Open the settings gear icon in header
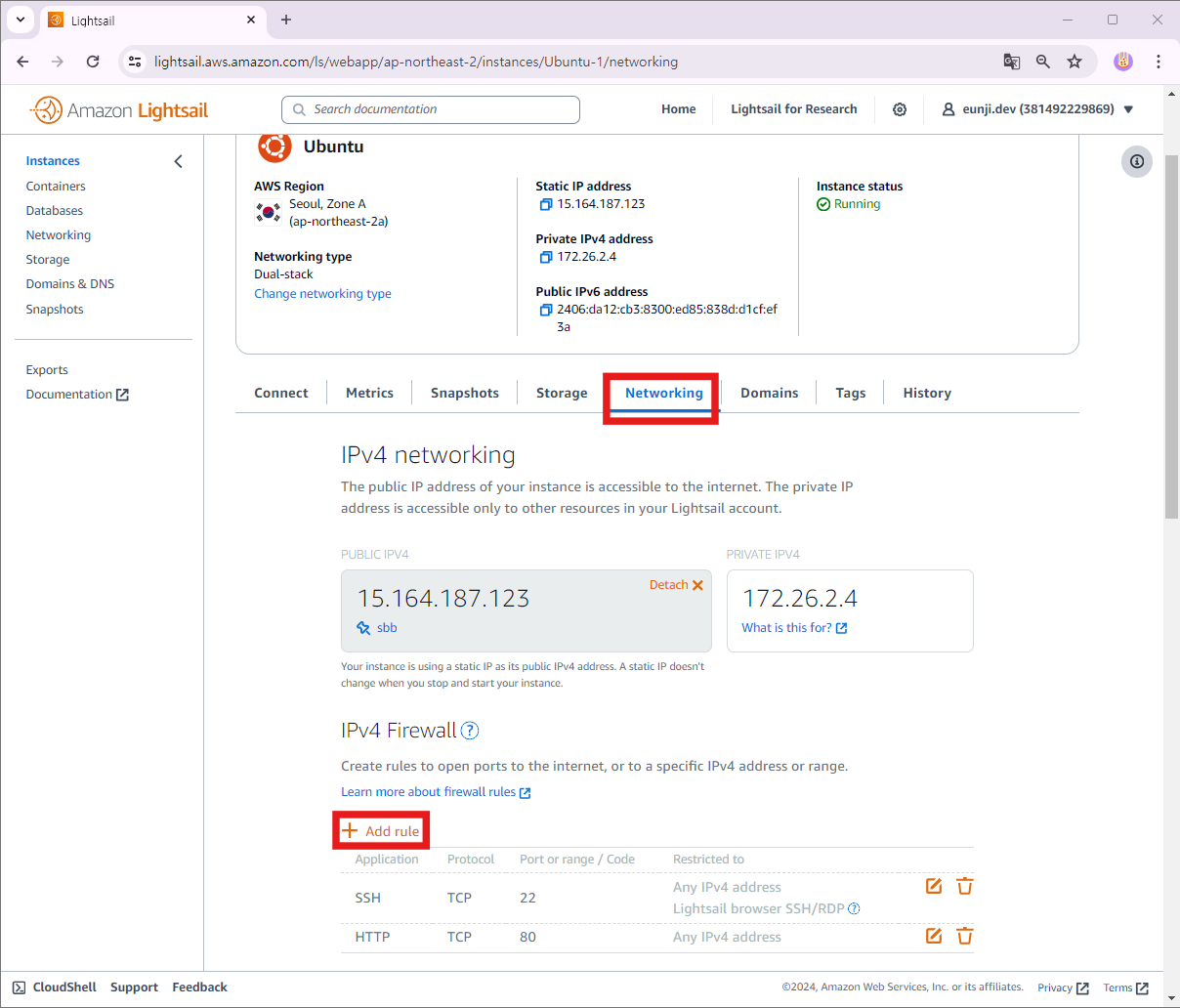Viewport: 1180px width, 1008px height. point(900,109)
